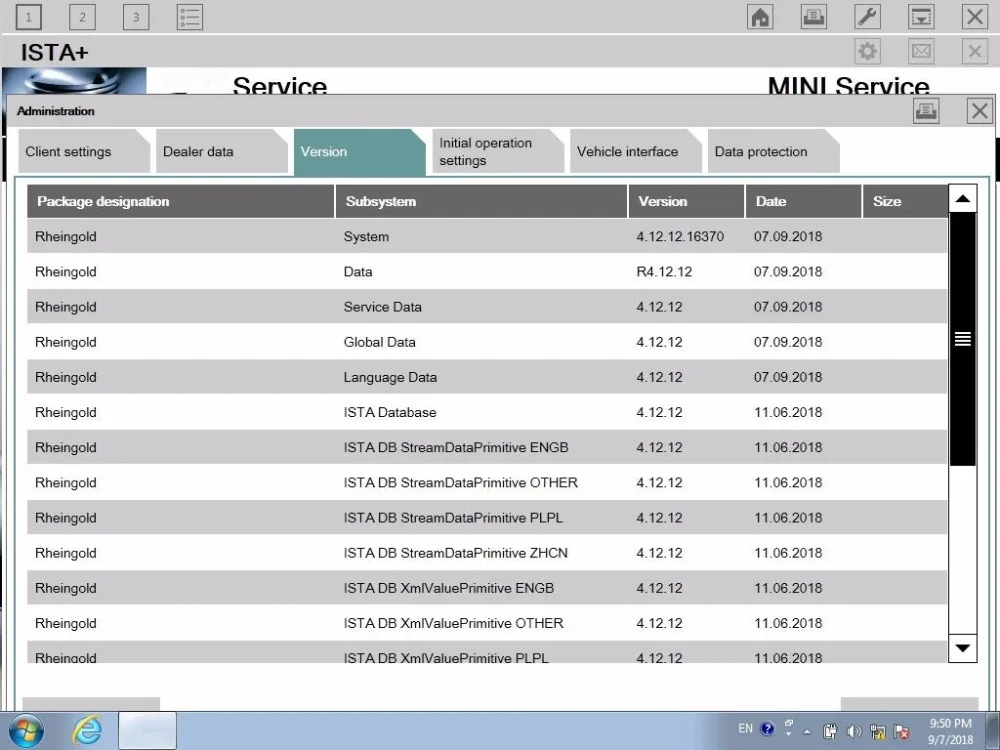This screenshot has height=750, width=1000.
Task: Click the scrollbar down arrow
Action: 962,648
